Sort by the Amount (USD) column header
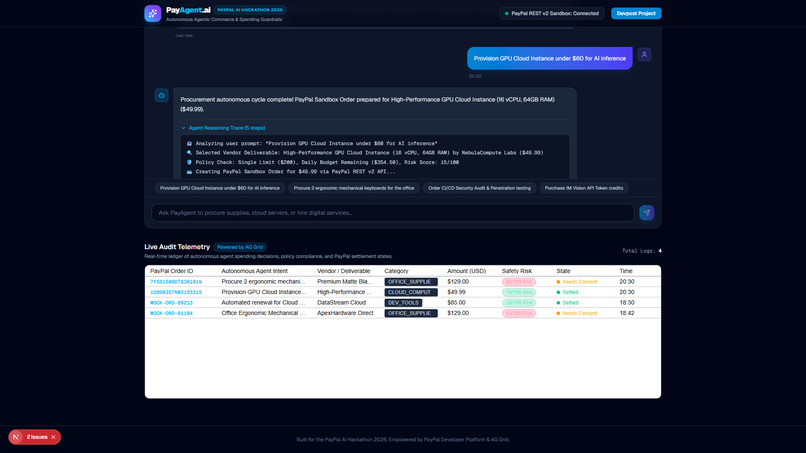The image size is (806, 453). (466, 271)
